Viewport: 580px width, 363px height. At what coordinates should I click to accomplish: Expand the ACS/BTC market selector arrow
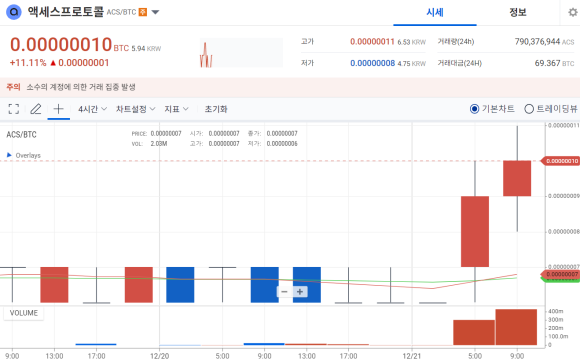[155, 12]
